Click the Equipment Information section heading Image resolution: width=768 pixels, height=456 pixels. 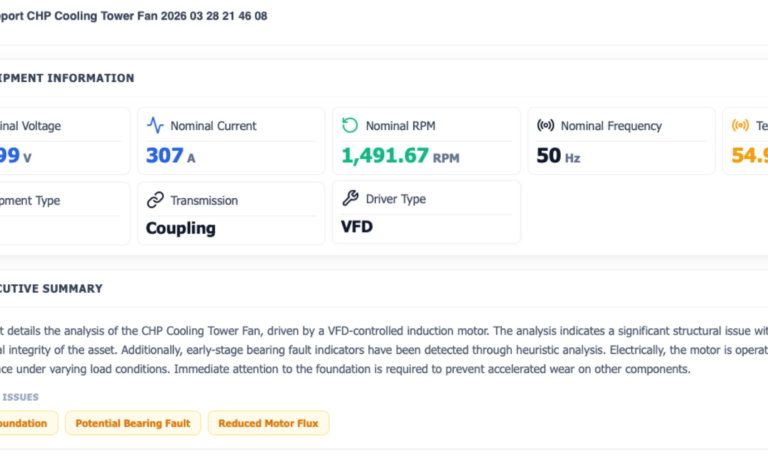pyautogui.click(x=67, y=78)
